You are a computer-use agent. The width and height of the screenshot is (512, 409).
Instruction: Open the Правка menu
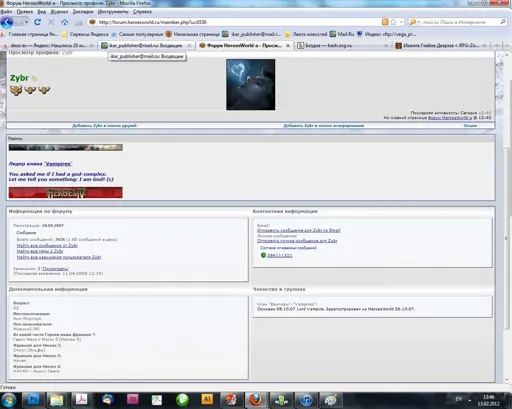(25, 12)
